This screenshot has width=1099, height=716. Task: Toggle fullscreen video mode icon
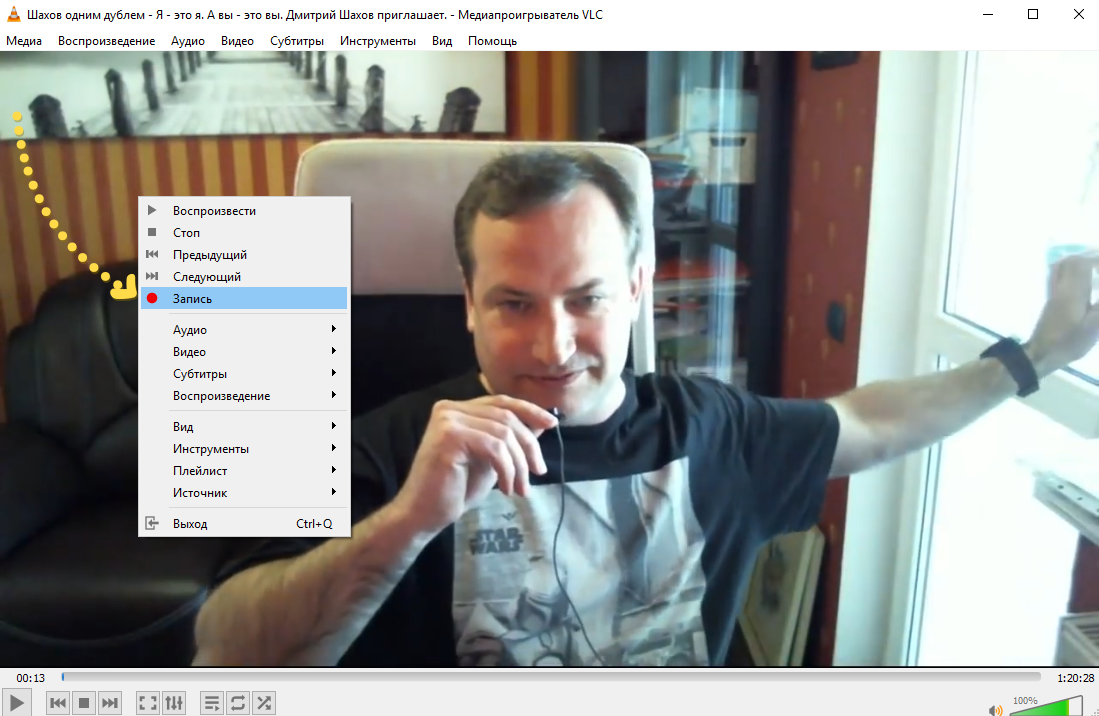pos(148,703)
